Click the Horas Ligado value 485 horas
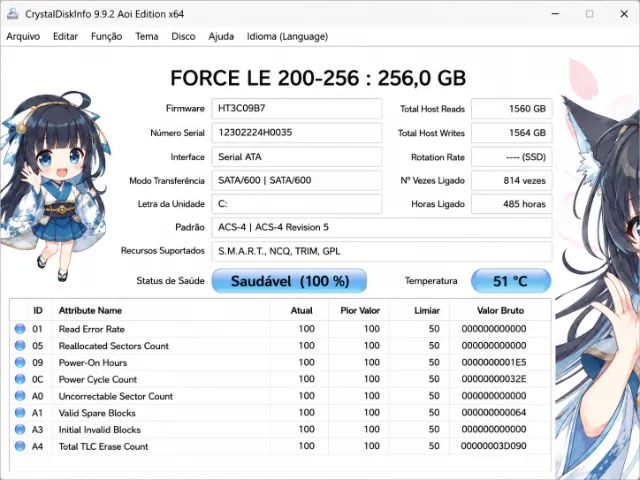 point(511,204)
